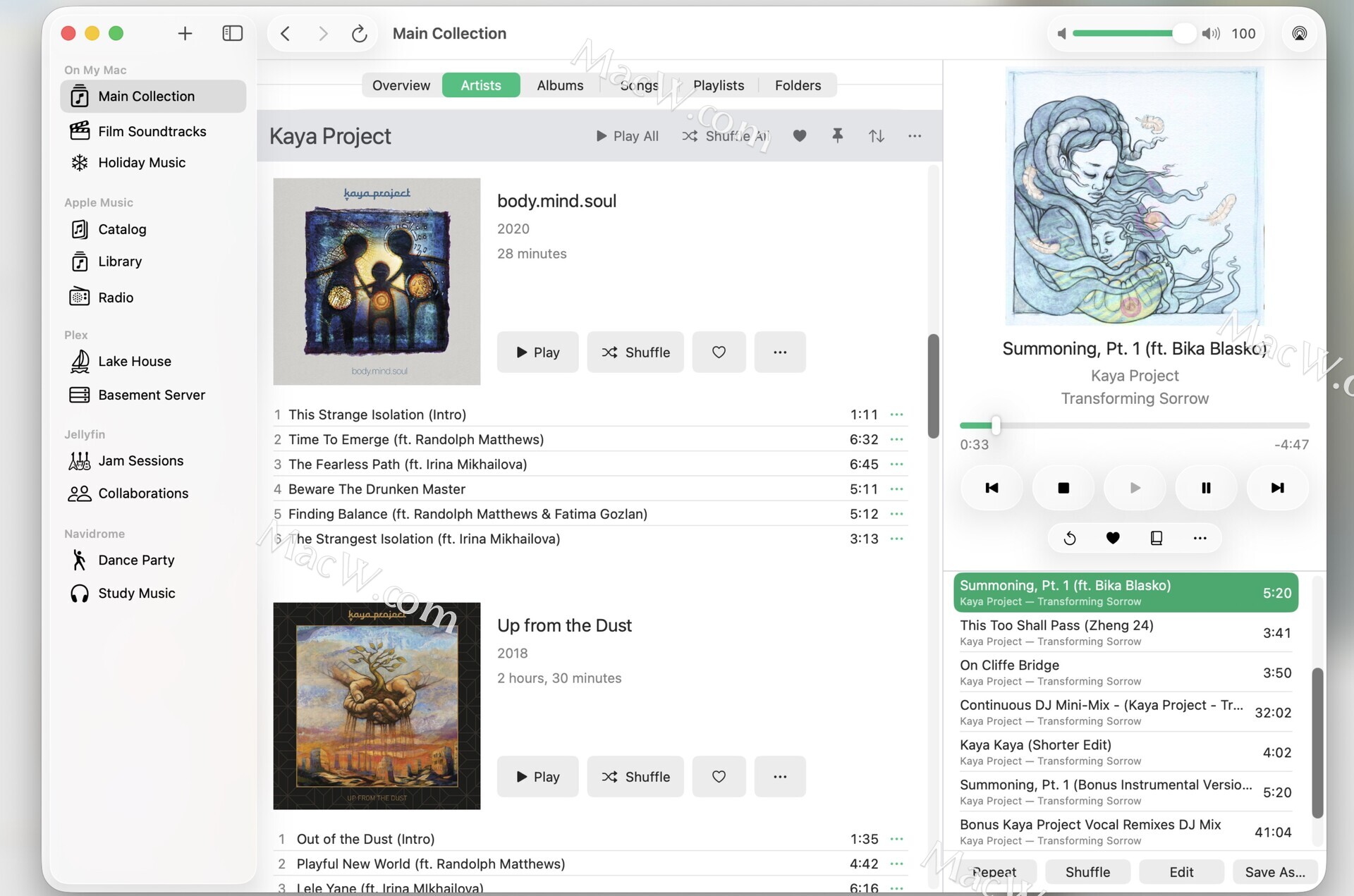
Task: Toggle Shuffle for the play queue
Action: pos(1087,872)
